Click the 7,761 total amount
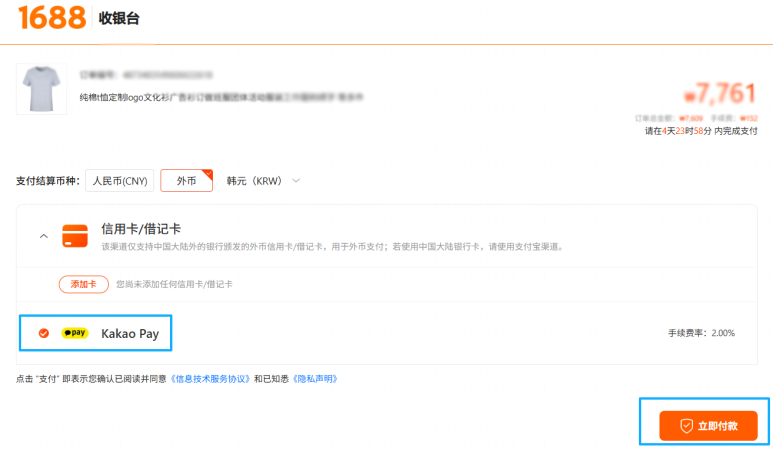The image size is (773, 459). pos(720,93)
